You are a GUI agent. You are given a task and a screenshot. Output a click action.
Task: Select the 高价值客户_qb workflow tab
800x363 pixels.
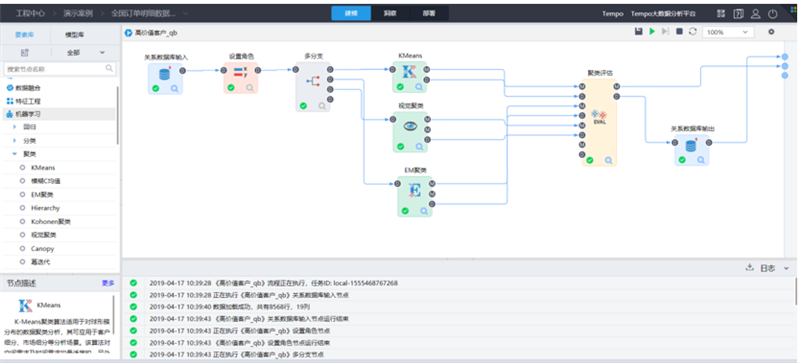click(152, 33)
